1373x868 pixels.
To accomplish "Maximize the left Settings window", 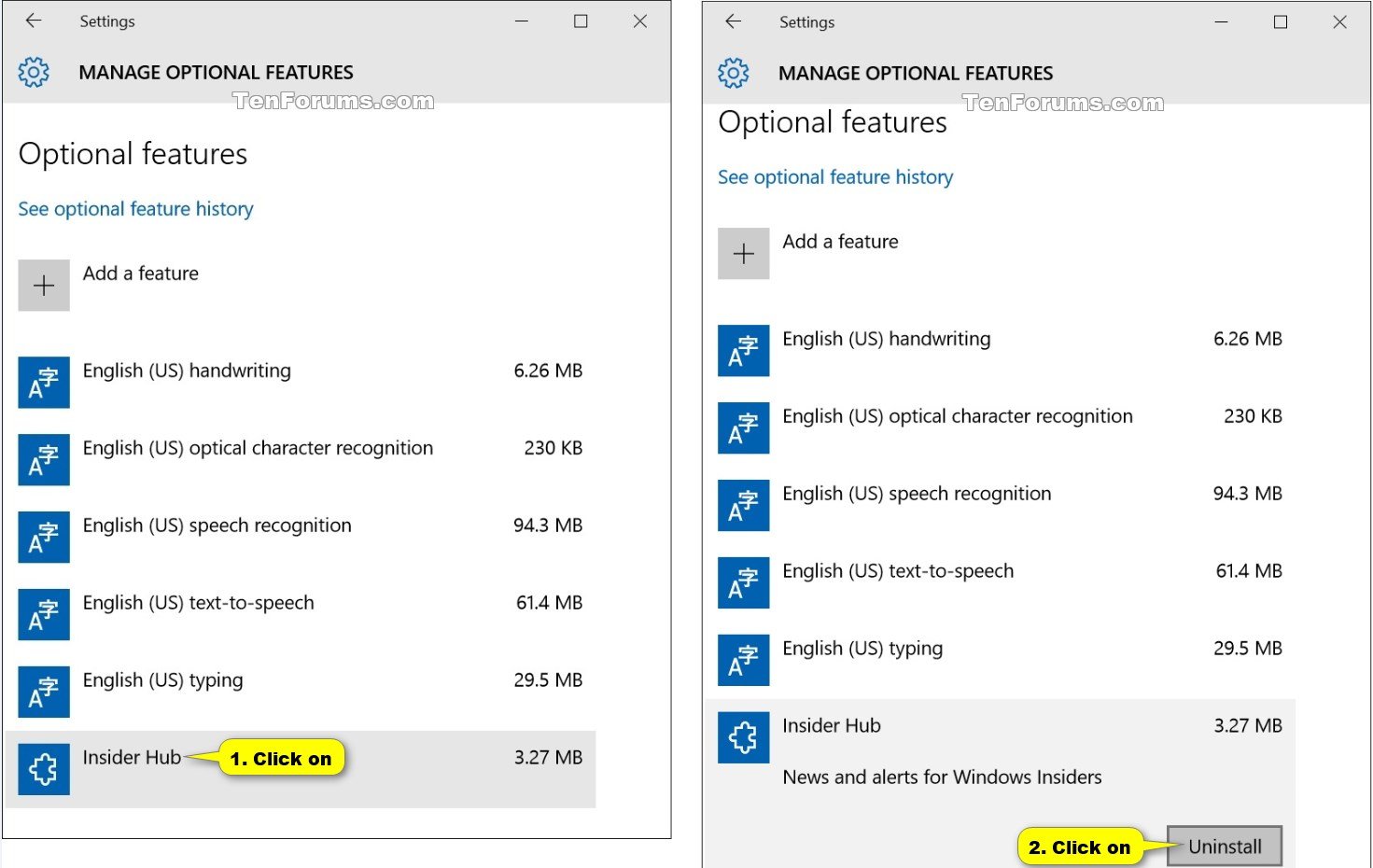I will (x=581, y=21).
